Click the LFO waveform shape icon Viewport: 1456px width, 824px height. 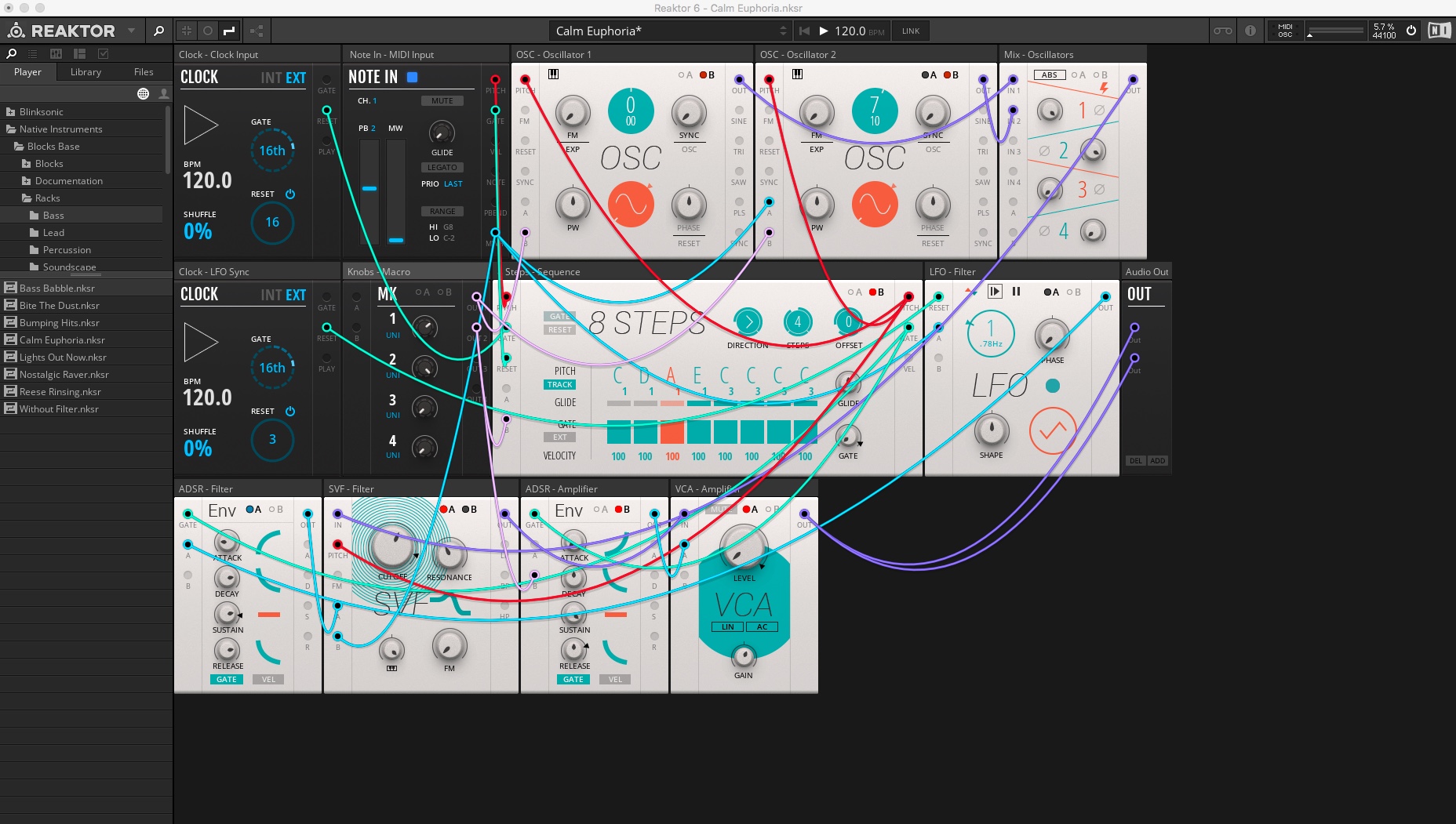[x=1052, y=430]
